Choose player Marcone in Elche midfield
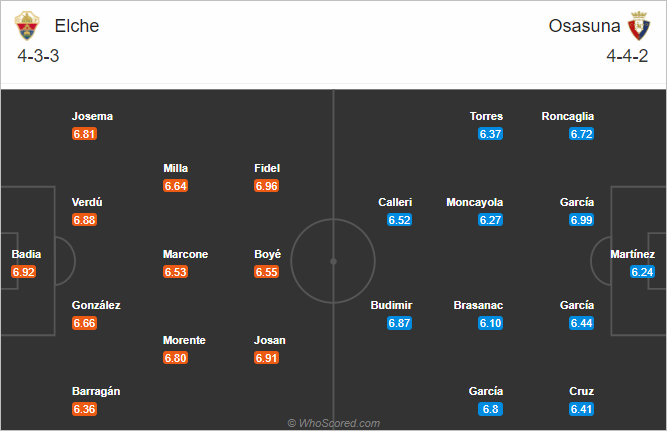The image size is (667, 431). [x=185, y=254]
